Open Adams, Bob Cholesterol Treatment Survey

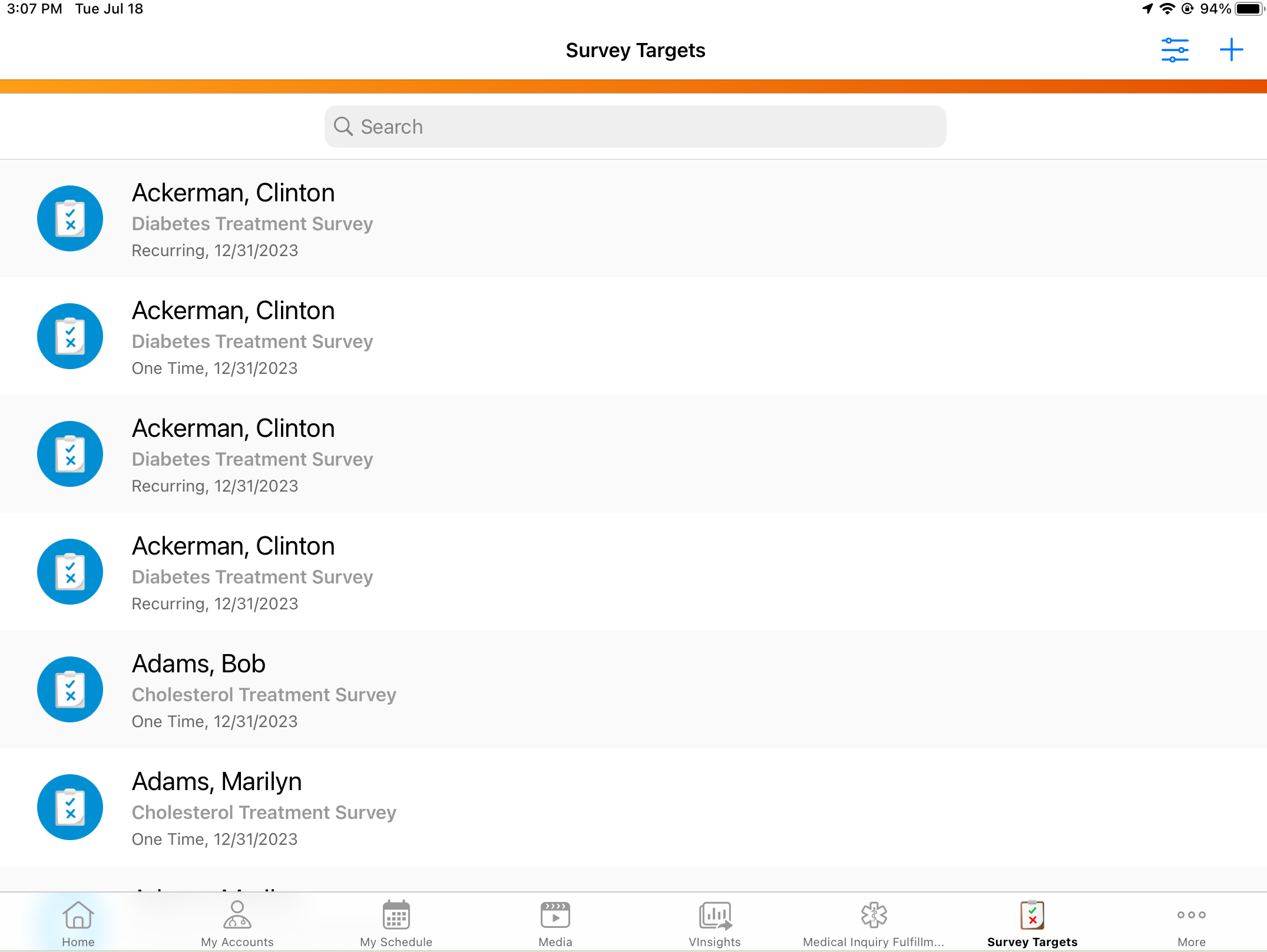pyautogui.click(x=264, y=694)
